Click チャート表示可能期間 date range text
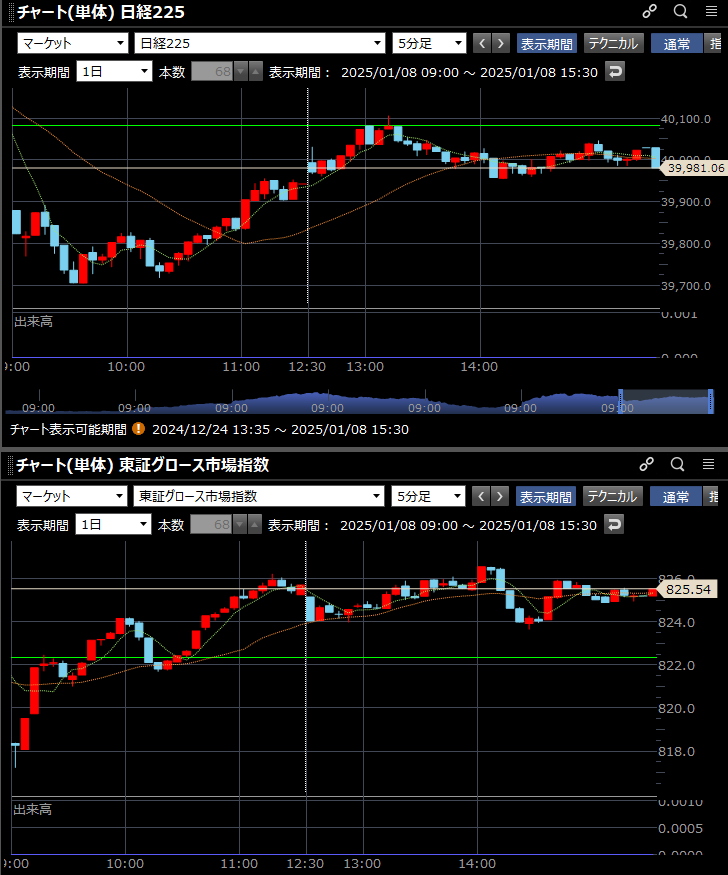 (281, 429)
